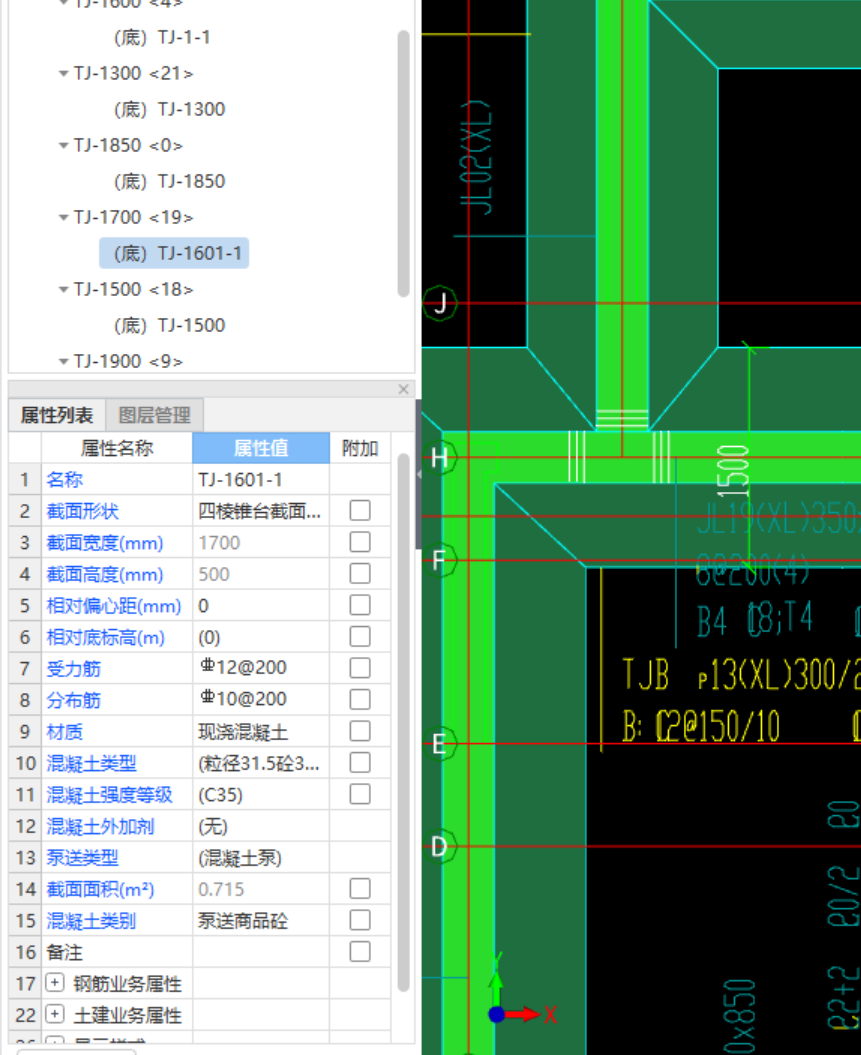Click the D axis grid bubble
This screenshot has height=1055, width=861.
[439, 846]
